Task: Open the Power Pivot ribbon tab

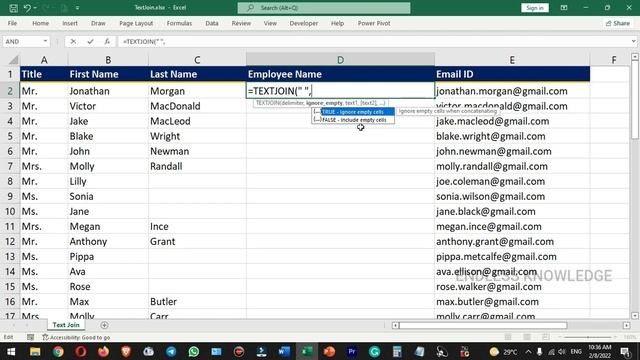Action: (374, 23)
